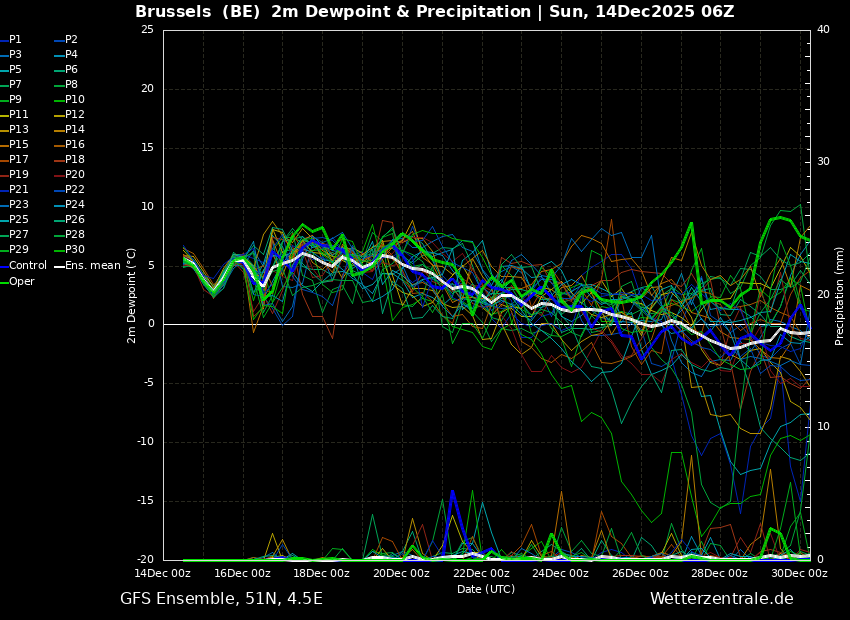Click the P5 legend label
Screen dimensions: 850x620
click(15, 69)
